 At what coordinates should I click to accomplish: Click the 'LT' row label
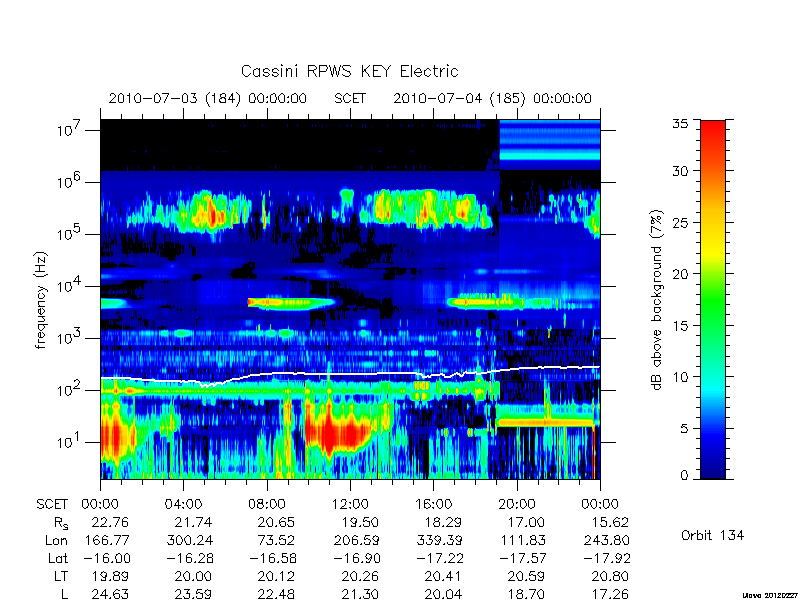pos(61,577)
